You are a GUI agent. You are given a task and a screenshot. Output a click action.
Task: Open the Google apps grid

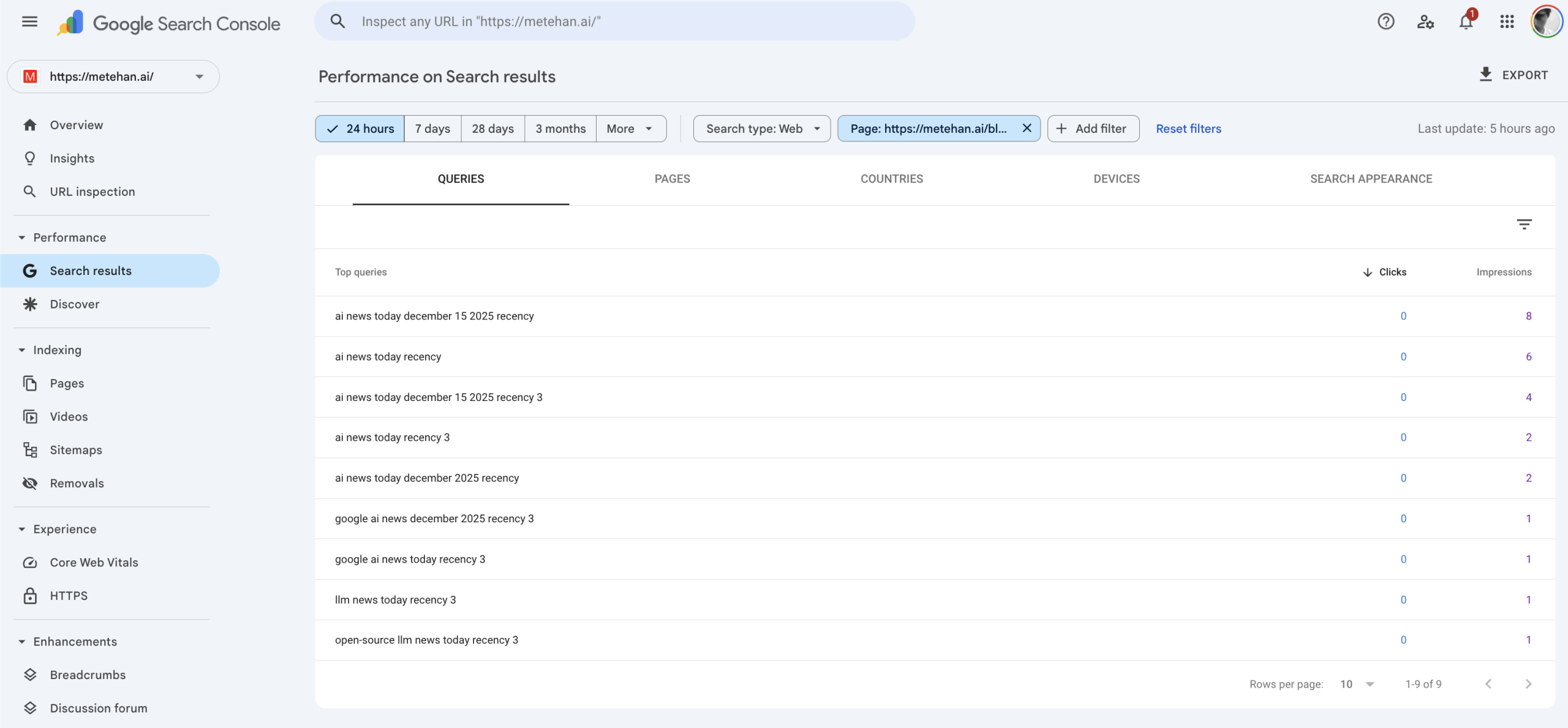tap(1507, 22)
